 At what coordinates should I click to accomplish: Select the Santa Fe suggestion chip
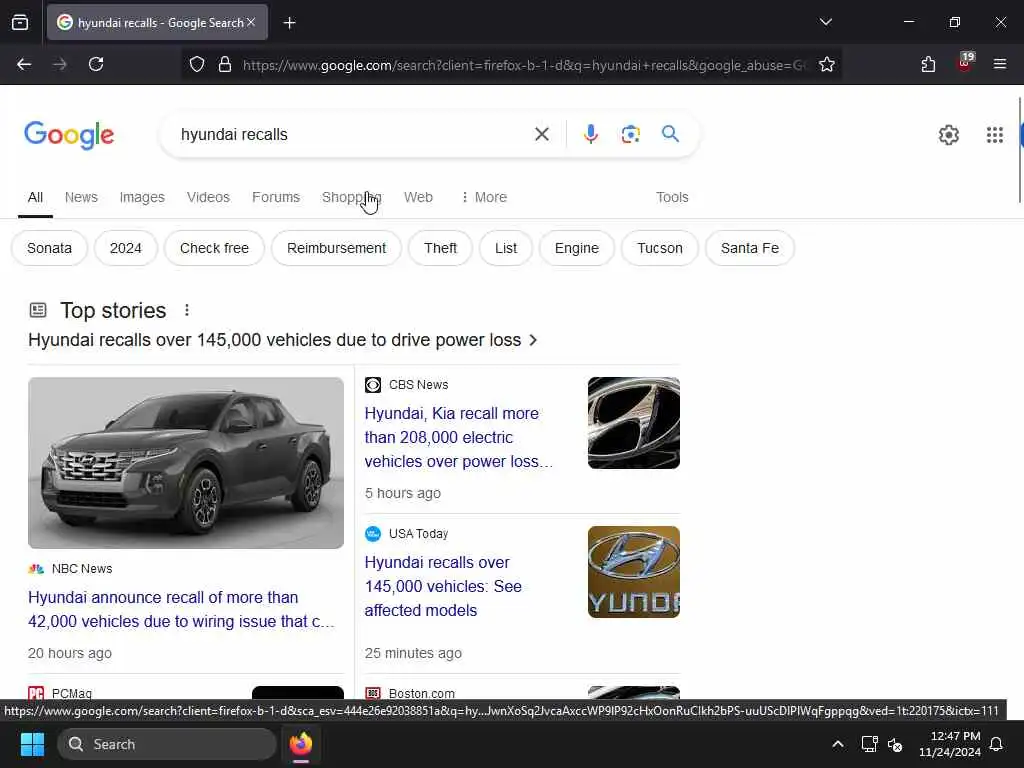click(750, 248)
